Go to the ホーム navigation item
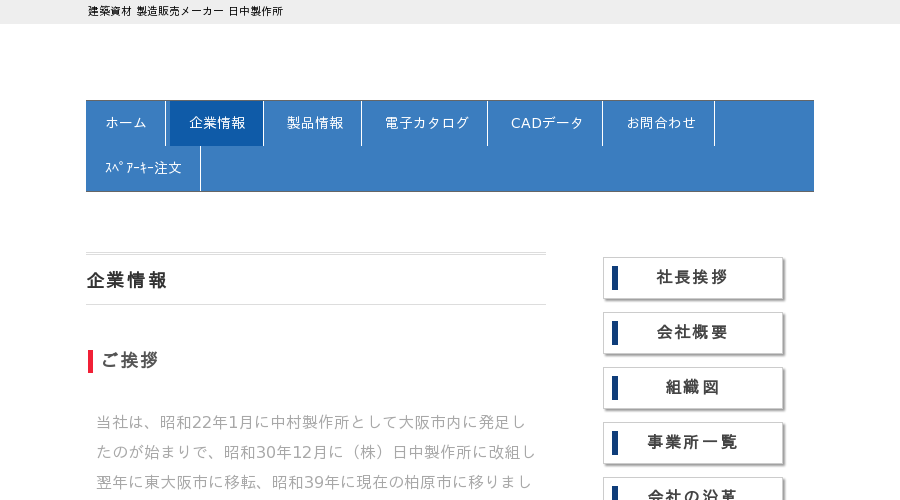 pos(126,123)
